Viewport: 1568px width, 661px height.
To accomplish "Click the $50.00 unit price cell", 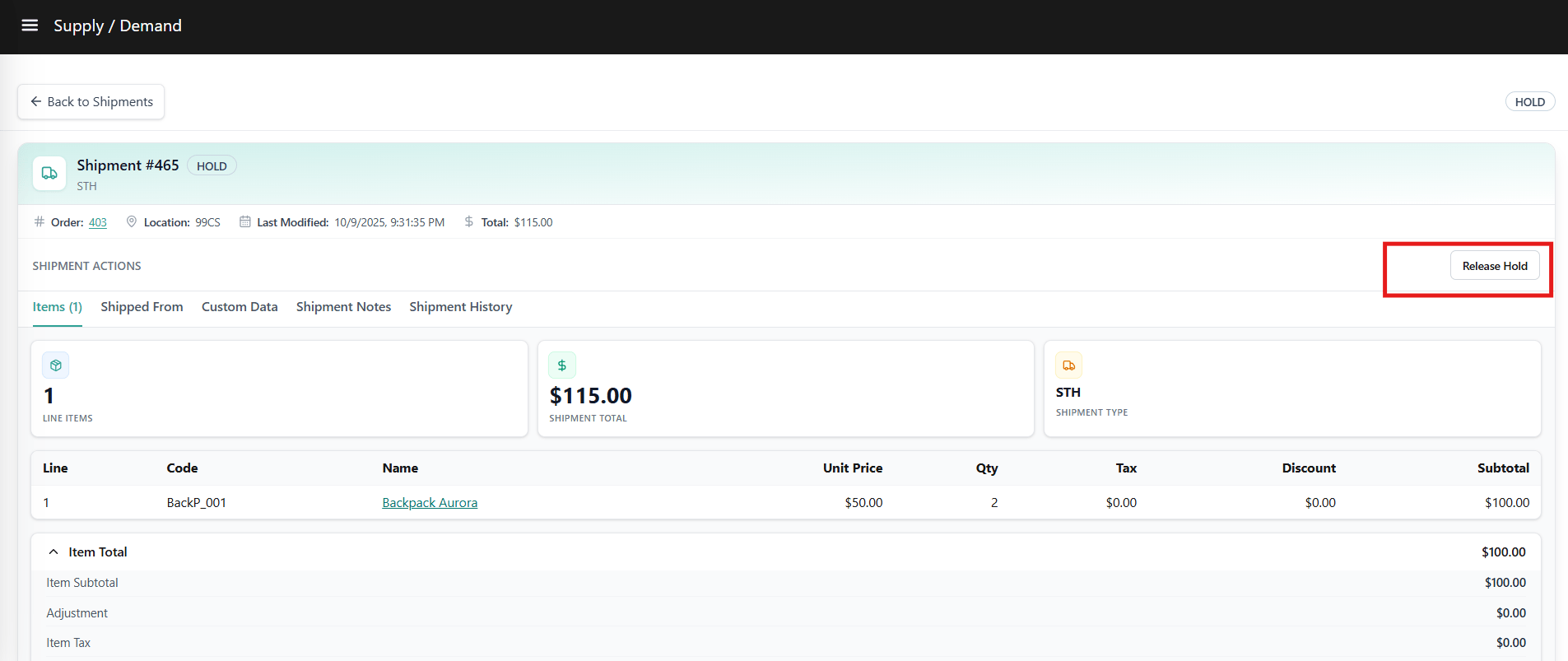I will point(863,503).
